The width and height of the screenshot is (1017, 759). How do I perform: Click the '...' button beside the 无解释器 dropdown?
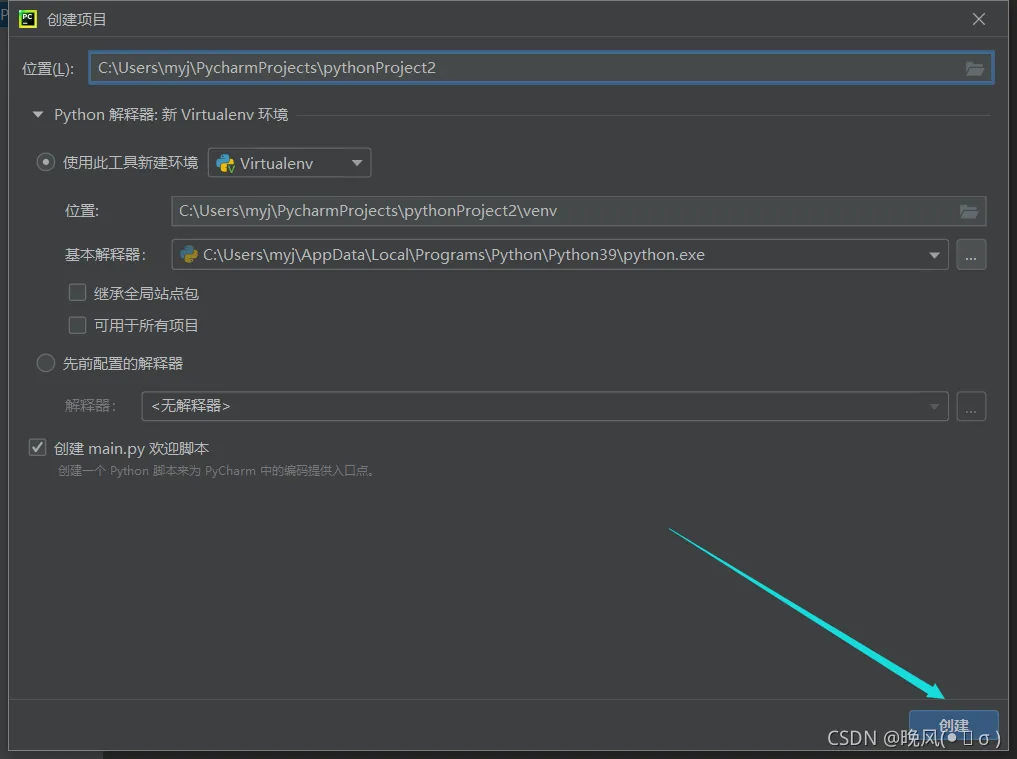[970, 406]
